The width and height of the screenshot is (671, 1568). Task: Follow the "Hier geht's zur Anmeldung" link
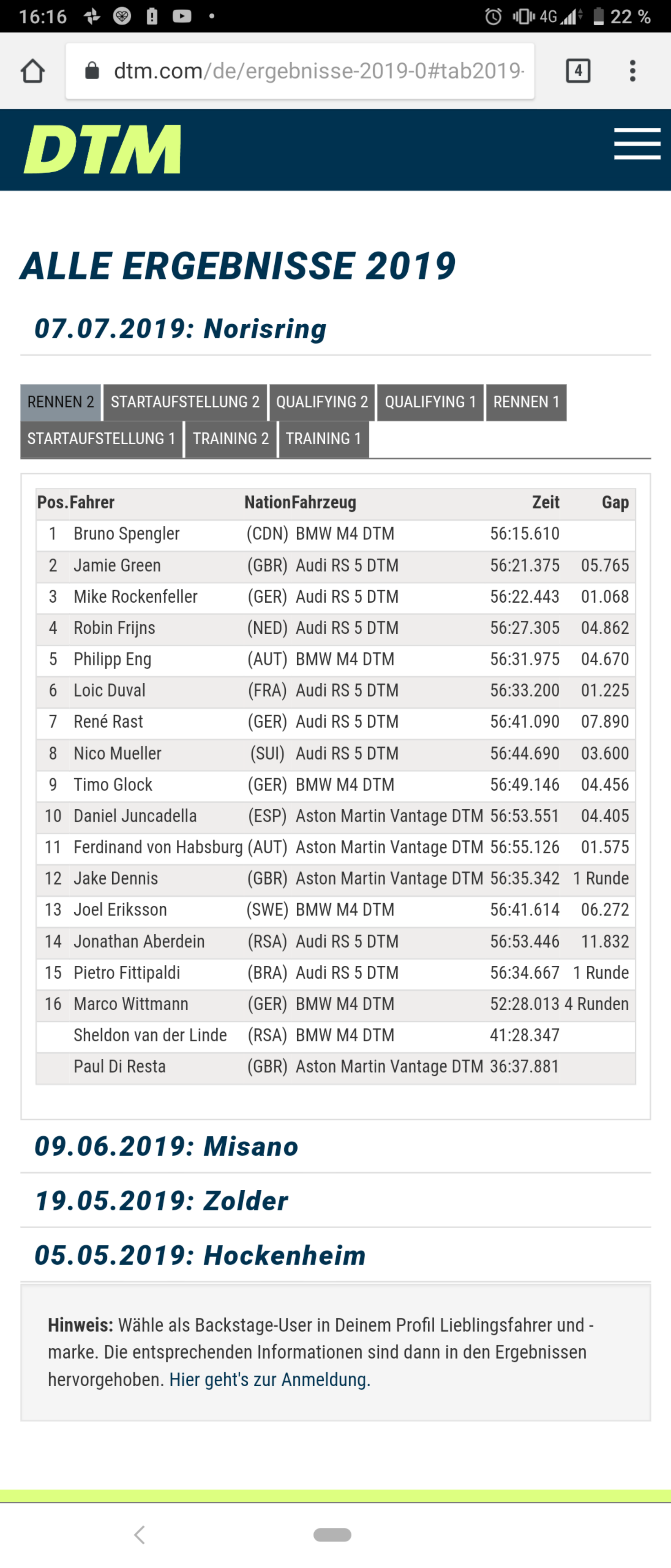[x=269, y=1379]
